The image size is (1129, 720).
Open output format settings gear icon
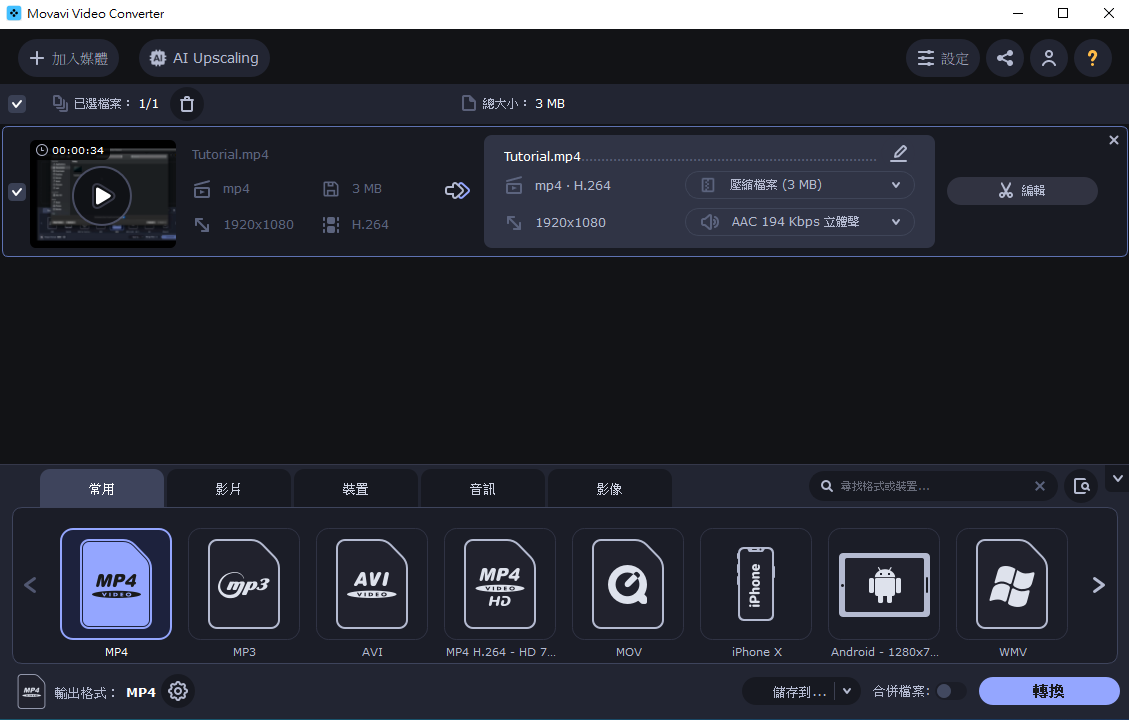(x=178, y=691)
